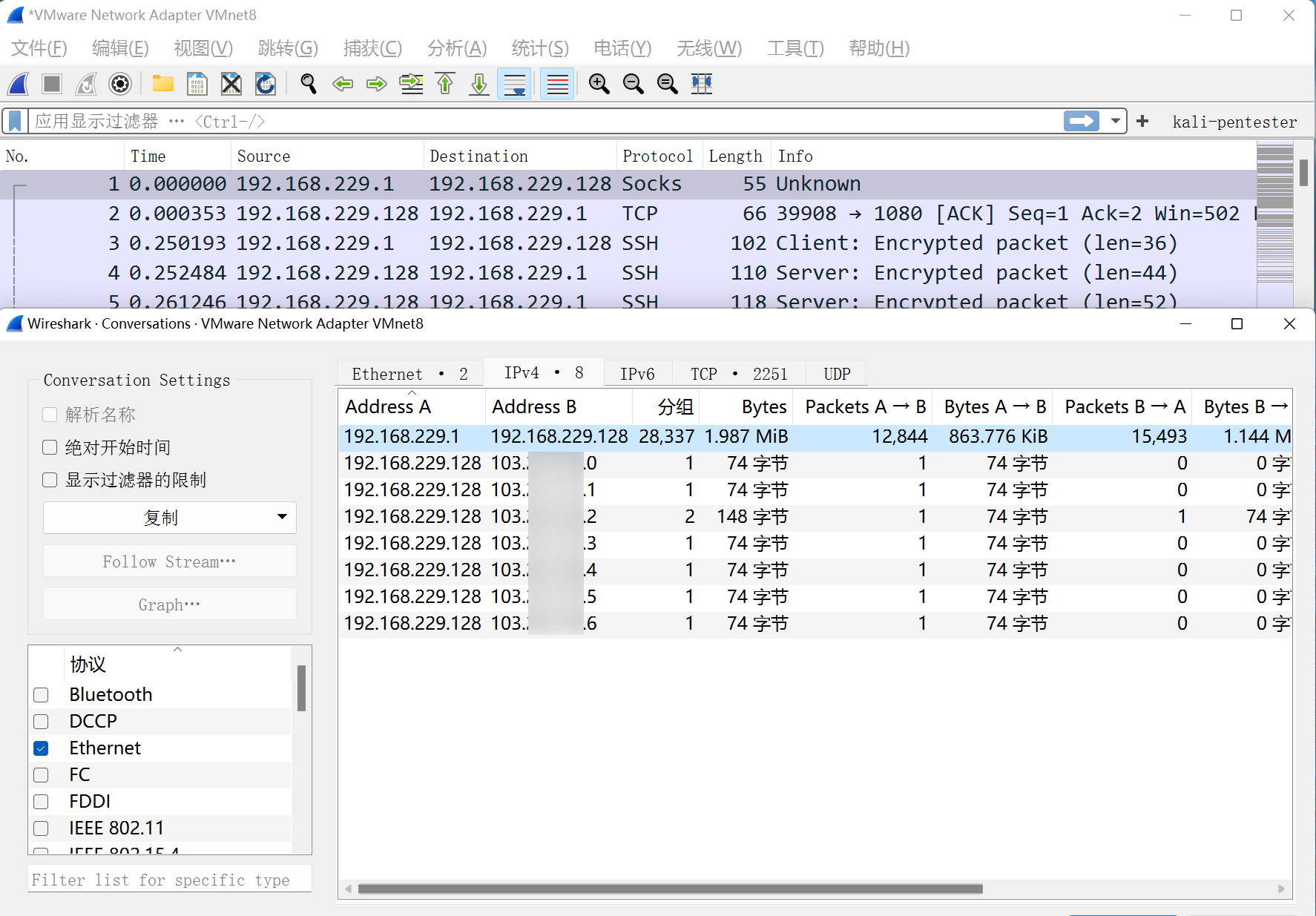Zoom in on the packet text
The image size is (1316, 916).
599,84
